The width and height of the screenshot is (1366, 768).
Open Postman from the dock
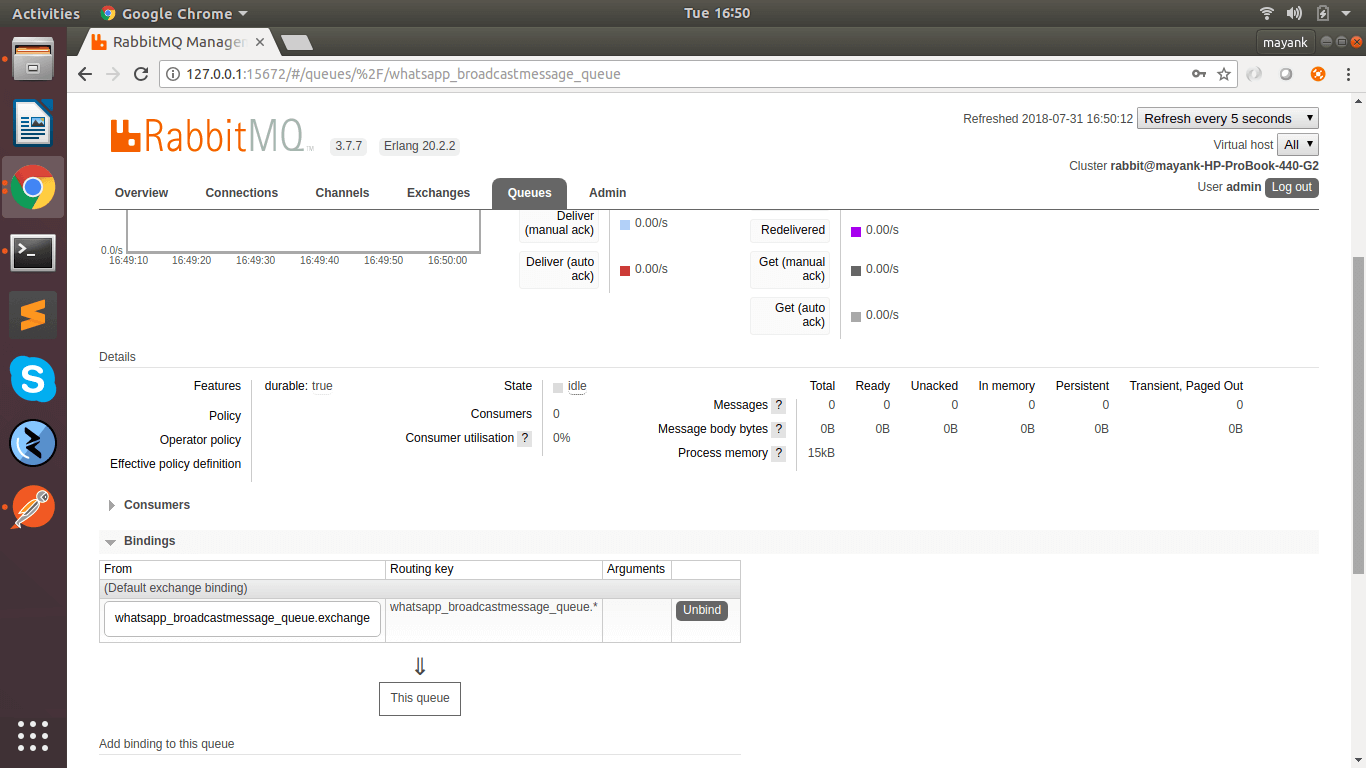(33, 508)
